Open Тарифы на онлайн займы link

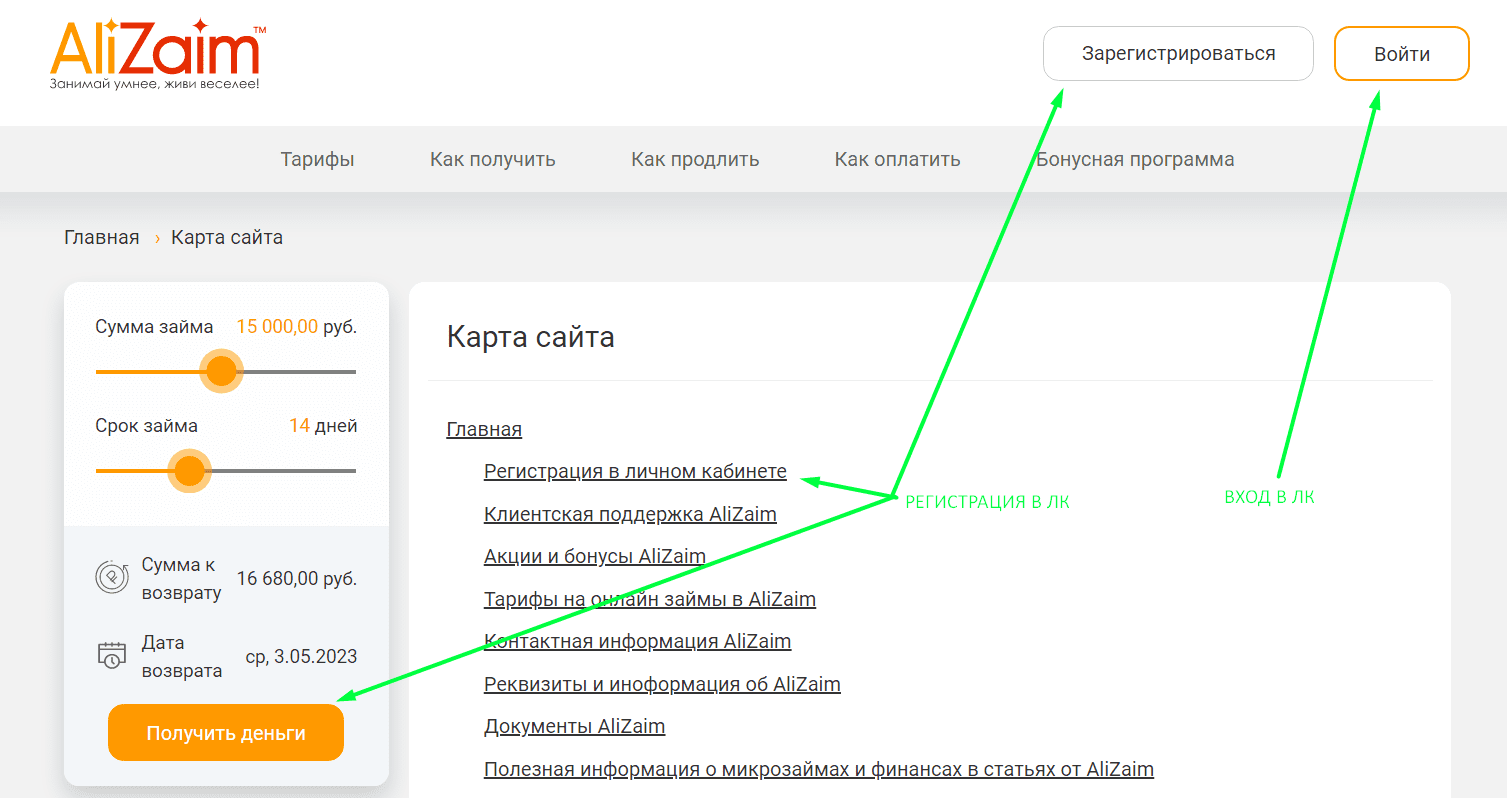(x=650, y=600)
